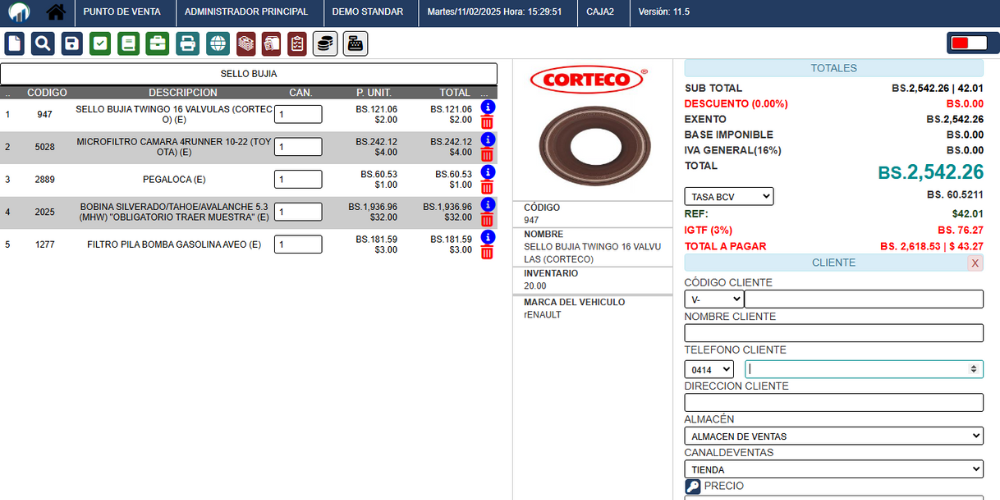Screen dimensions: 1000x500
Task: Save the sale with floppy disk icon
Action: click(x=72, y=44)
